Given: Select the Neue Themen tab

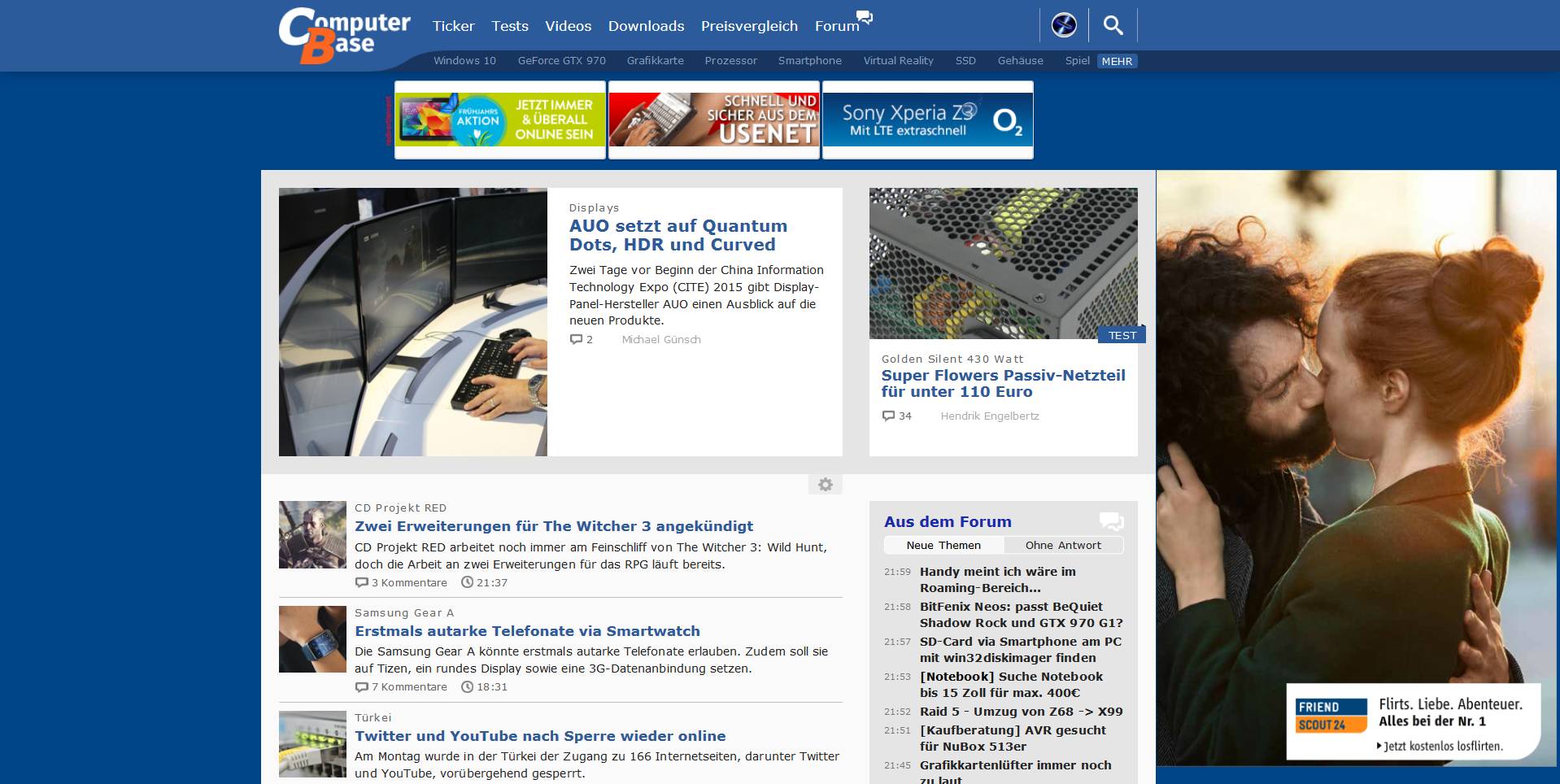Looking at the screenshot, I should click(943, 545).
